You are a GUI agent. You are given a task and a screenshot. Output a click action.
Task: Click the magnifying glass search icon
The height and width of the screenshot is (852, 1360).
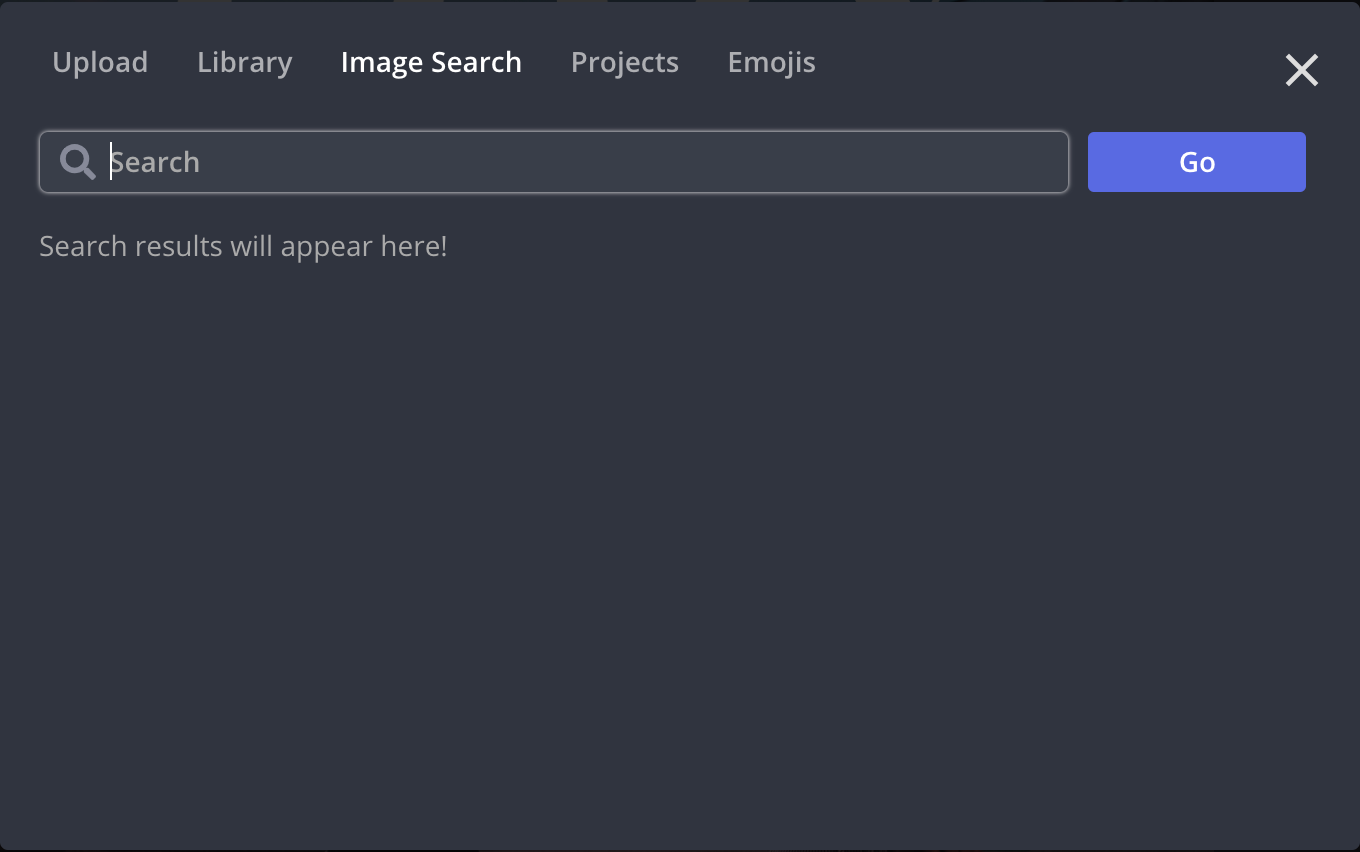click(x=77, y=162)
